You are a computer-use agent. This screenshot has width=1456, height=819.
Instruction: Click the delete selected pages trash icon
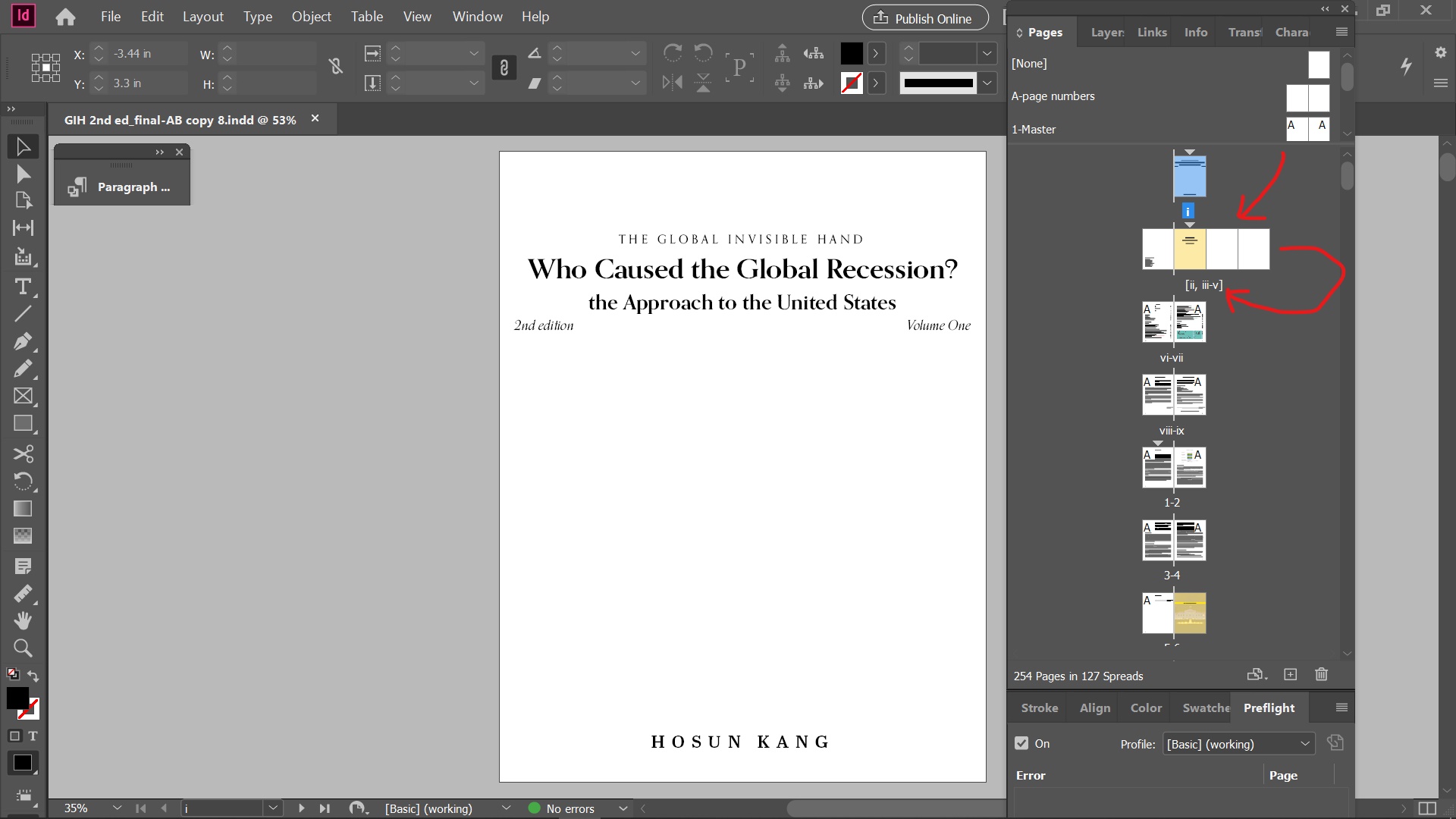[x=1321, y=674]
